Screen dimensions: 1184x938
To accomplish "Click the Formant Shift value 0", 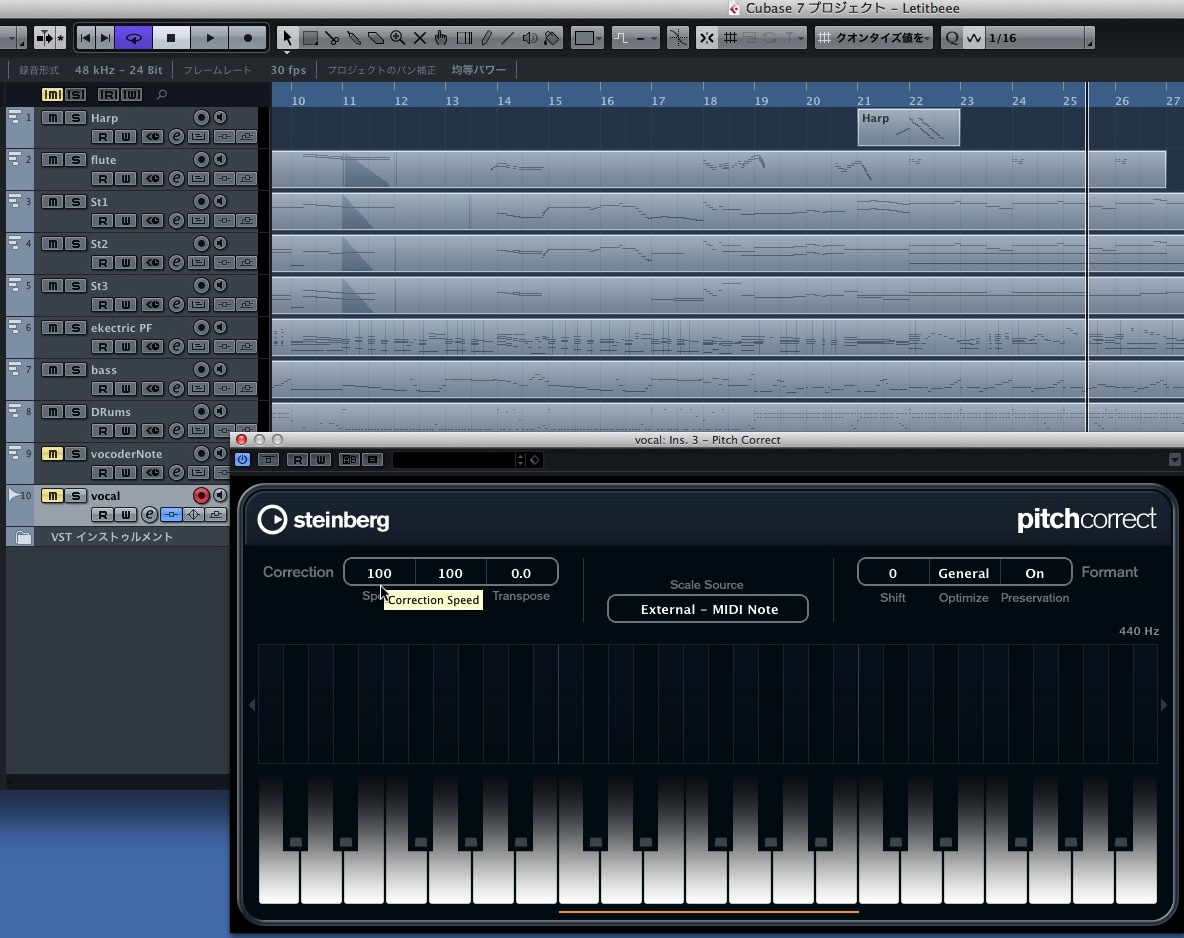I will 893,573.
